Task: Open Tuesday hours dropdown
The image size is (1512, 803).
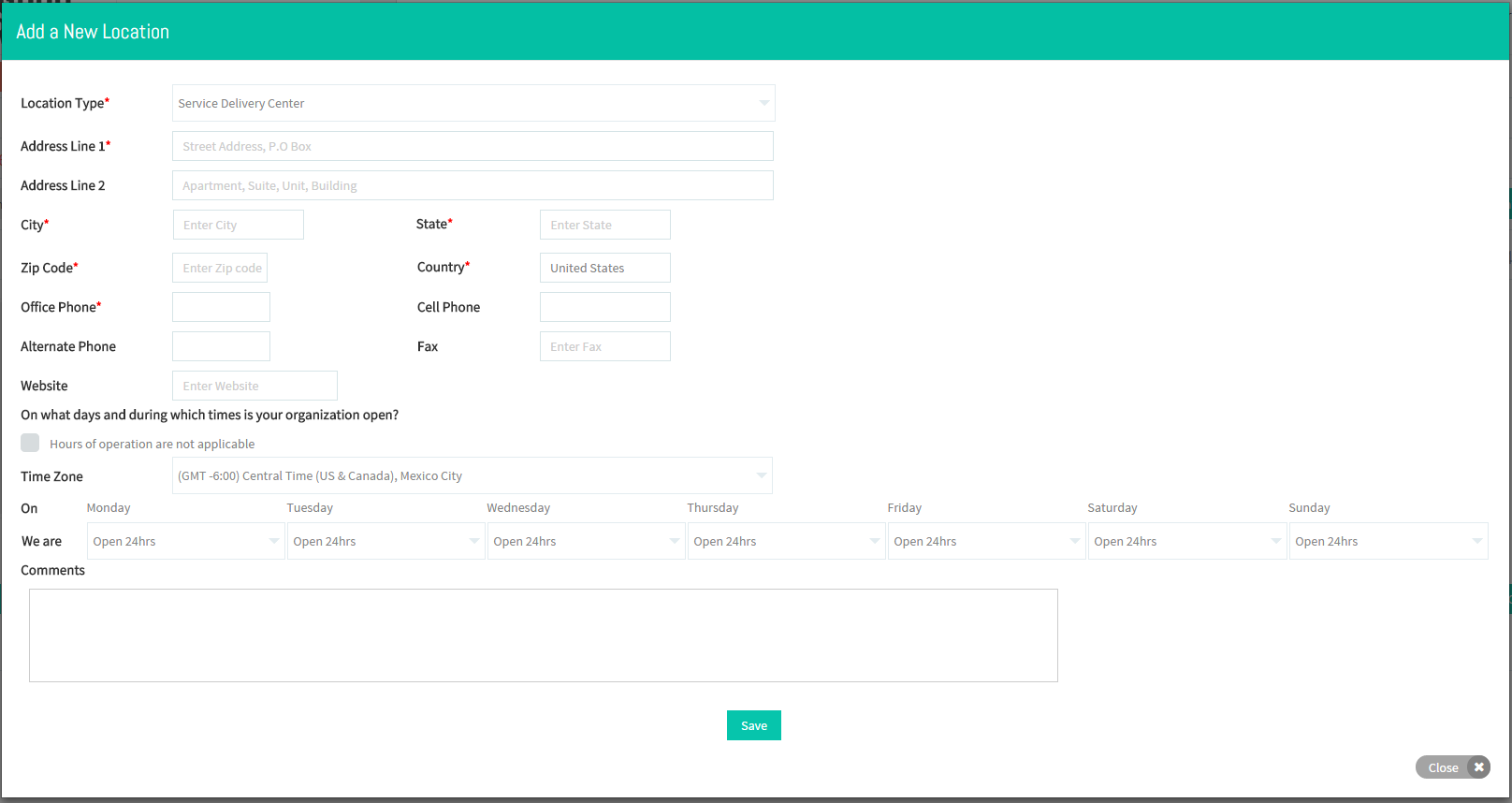Action: point(385,541)
